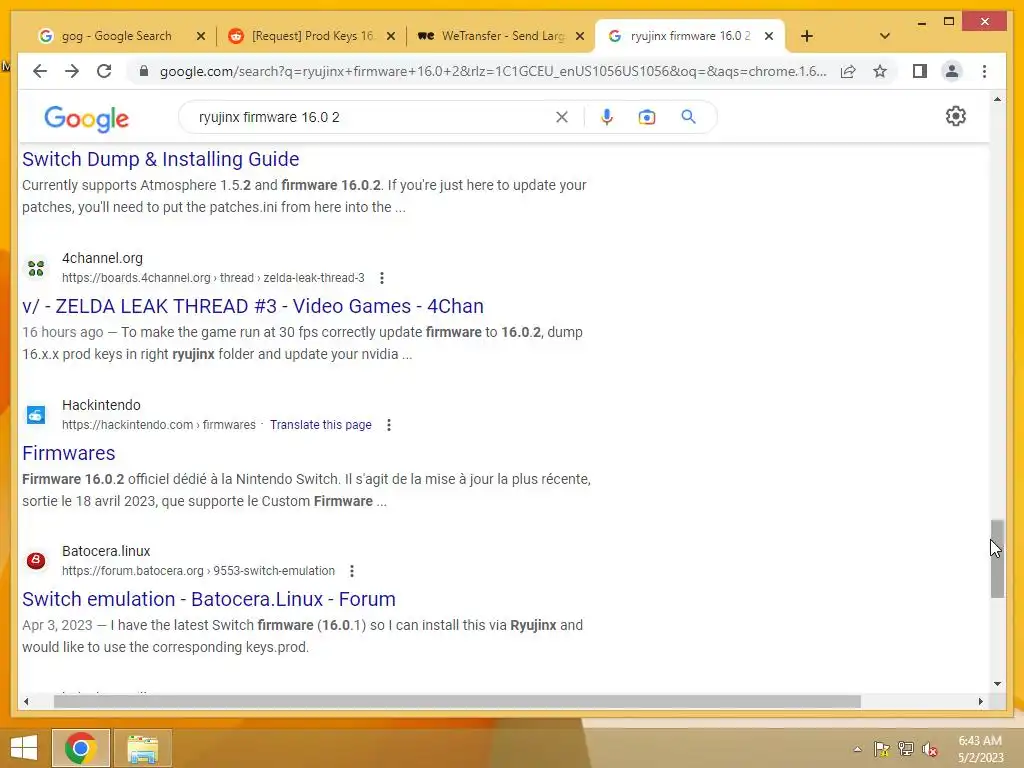The width and height of the screenshot is (1024, 768).
Task: Click the browser address bar URL
Action: pyautogui.click(x=493, y=71)
